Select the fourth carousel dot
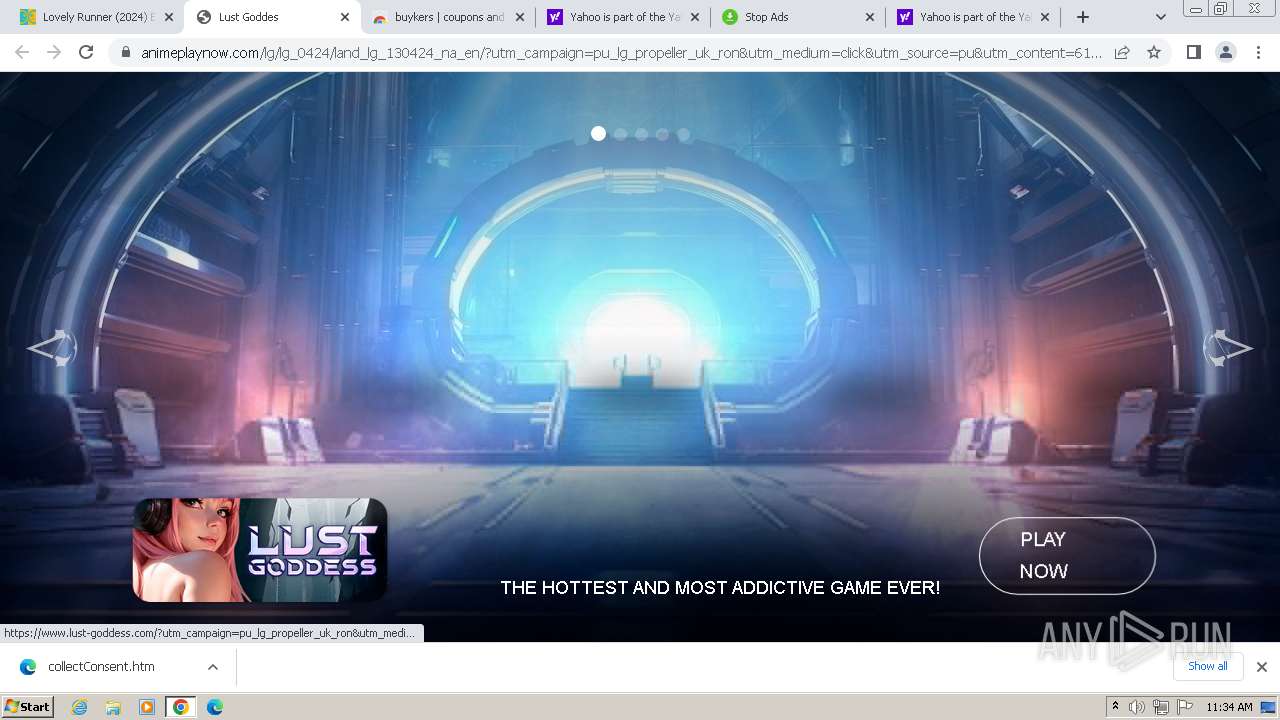Image resolution: width=1280 pixels, height=720 pixels. pyautogui.click(x=662, y=134)
